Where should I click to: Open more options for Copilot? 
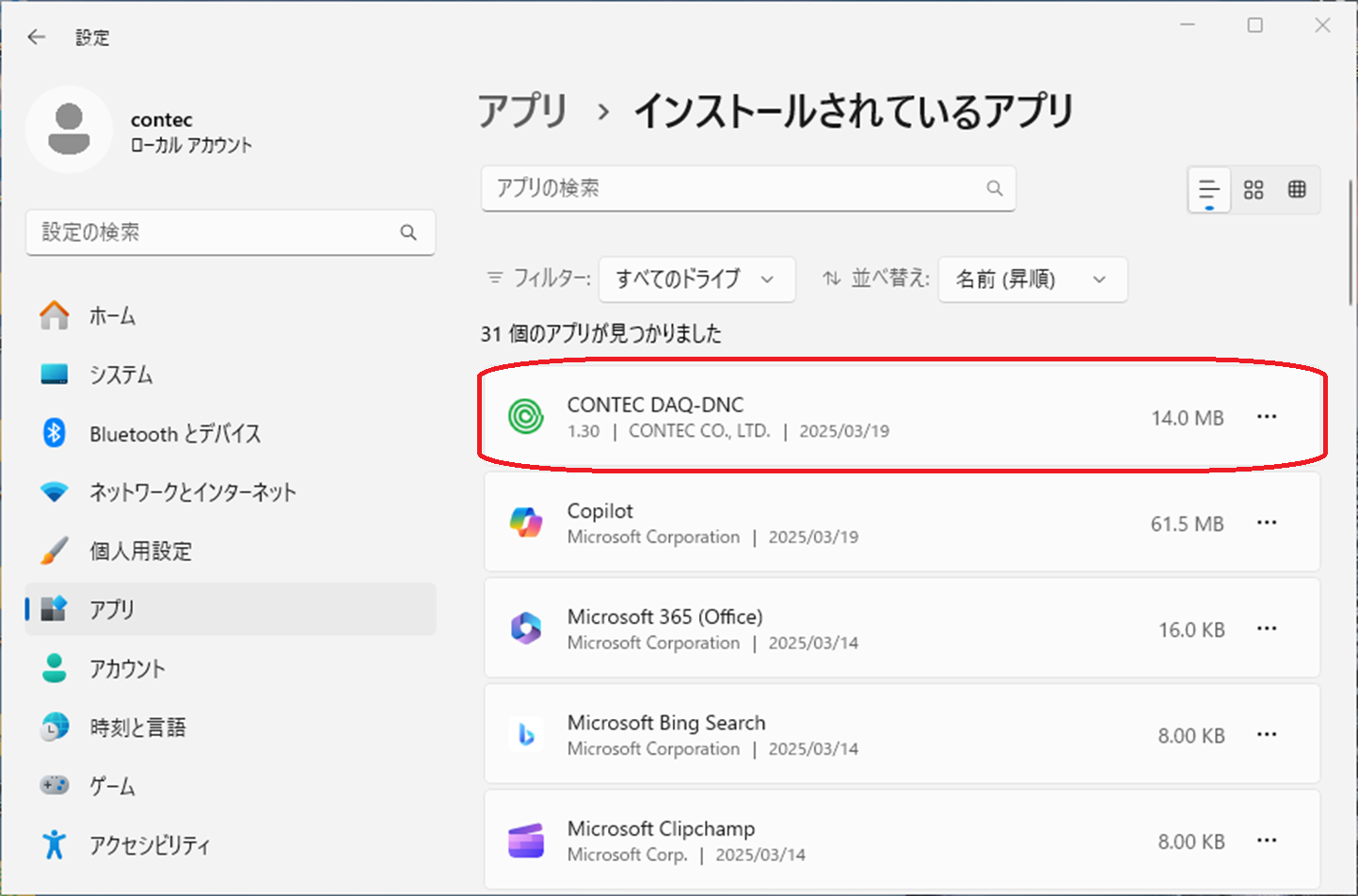pyautogui.click(x=1267, y=522)
